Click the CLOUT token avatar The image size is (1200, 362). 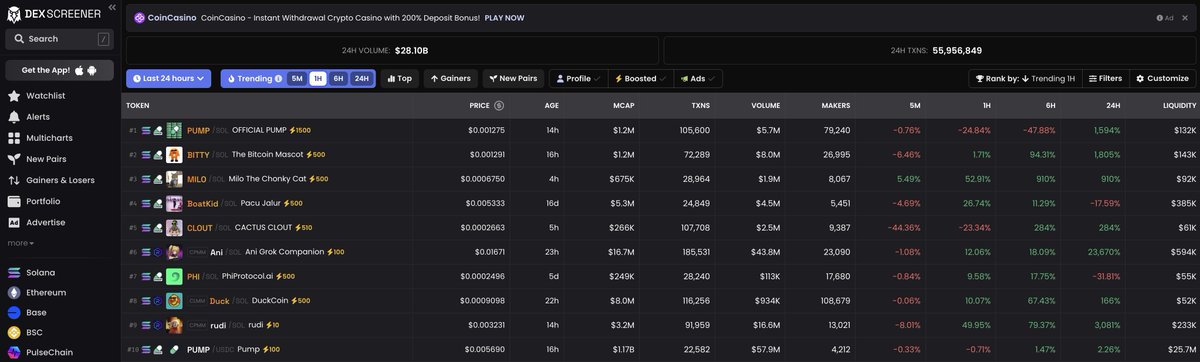click(x=174, y=228)
